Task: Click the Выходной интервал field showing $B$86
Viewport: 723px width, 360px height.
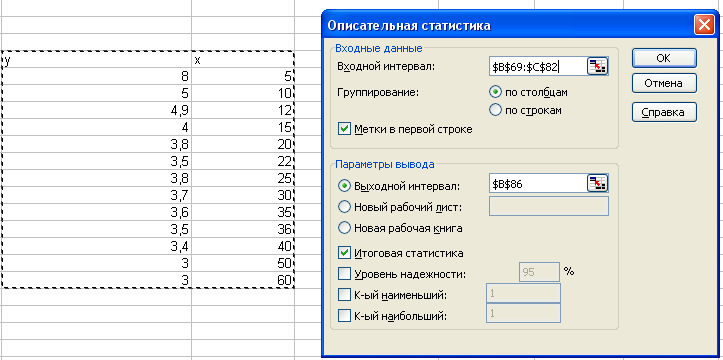Action: click(538, 183)
